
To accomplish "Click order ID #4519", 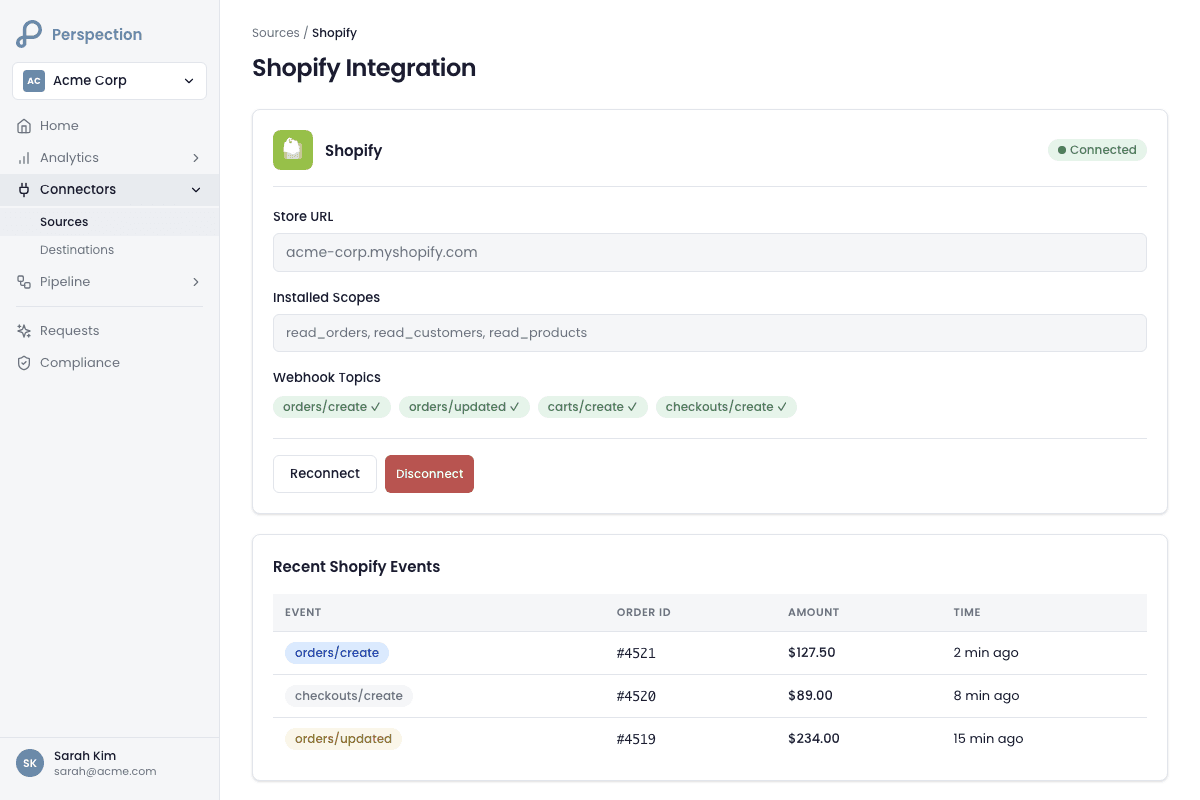I will [x=636, y=739].
